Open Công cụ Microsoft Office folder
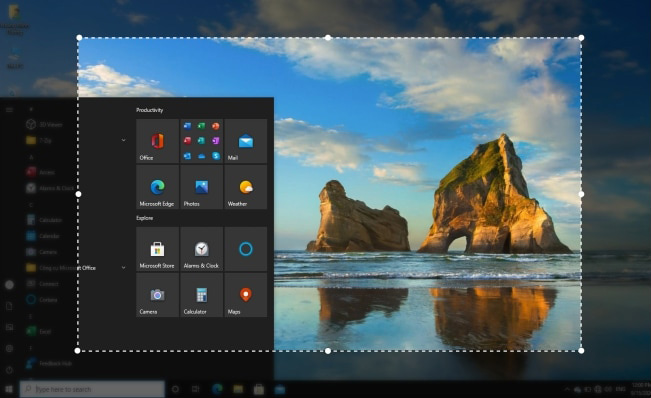Viewport: 651px width, 398px height. [61, 268]
